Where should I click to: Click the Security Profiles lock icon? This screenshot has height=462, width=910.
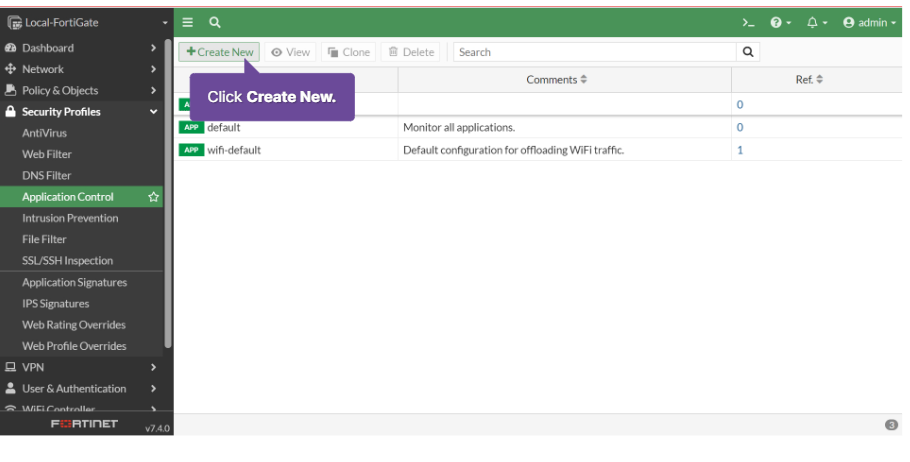click(x=10, y=111)
